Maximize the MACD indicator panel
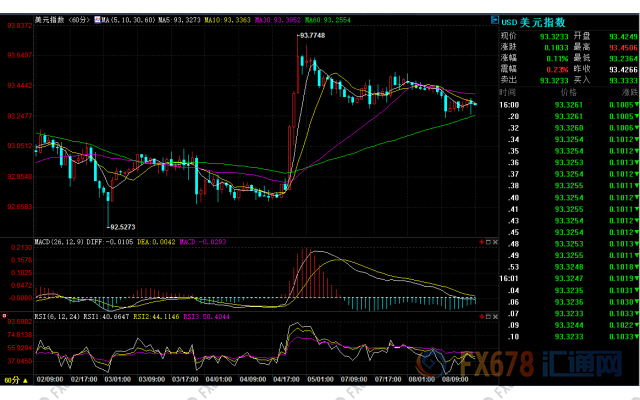 click(489, 242)
